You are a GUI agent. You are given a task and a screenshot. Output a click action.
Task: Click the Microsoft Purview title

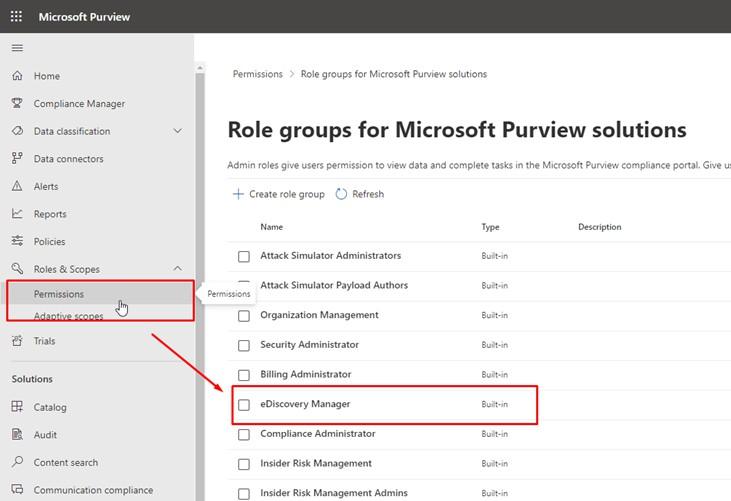tap(84, 17)
